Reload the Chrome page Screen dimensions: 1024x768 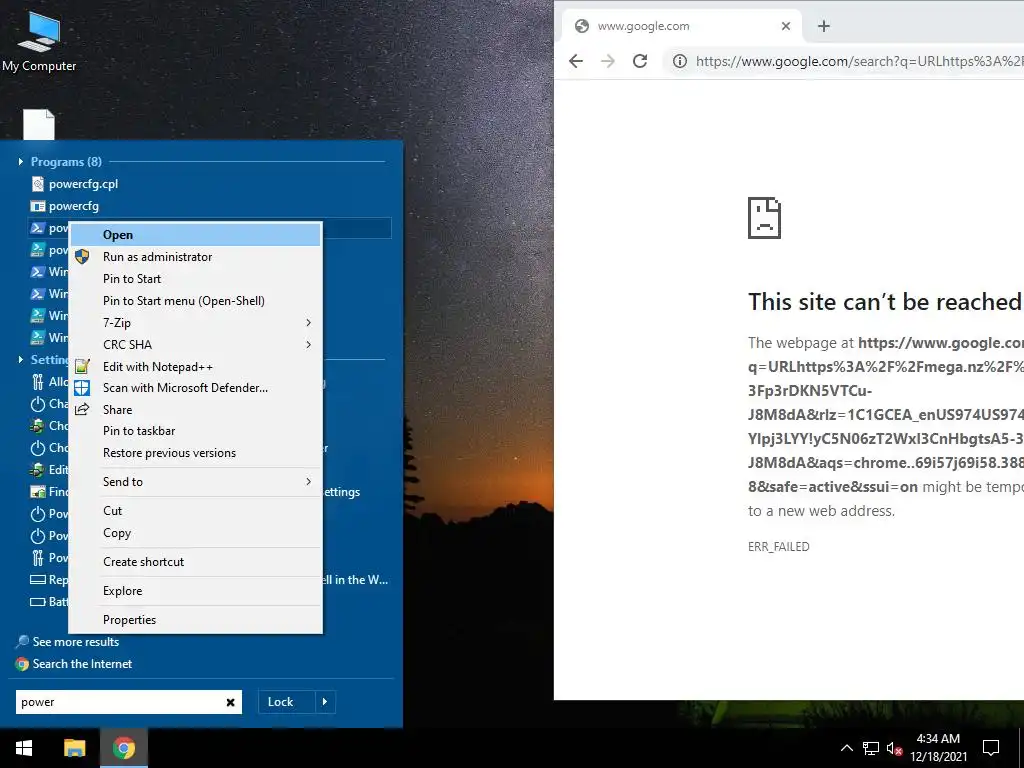(640, 61)
